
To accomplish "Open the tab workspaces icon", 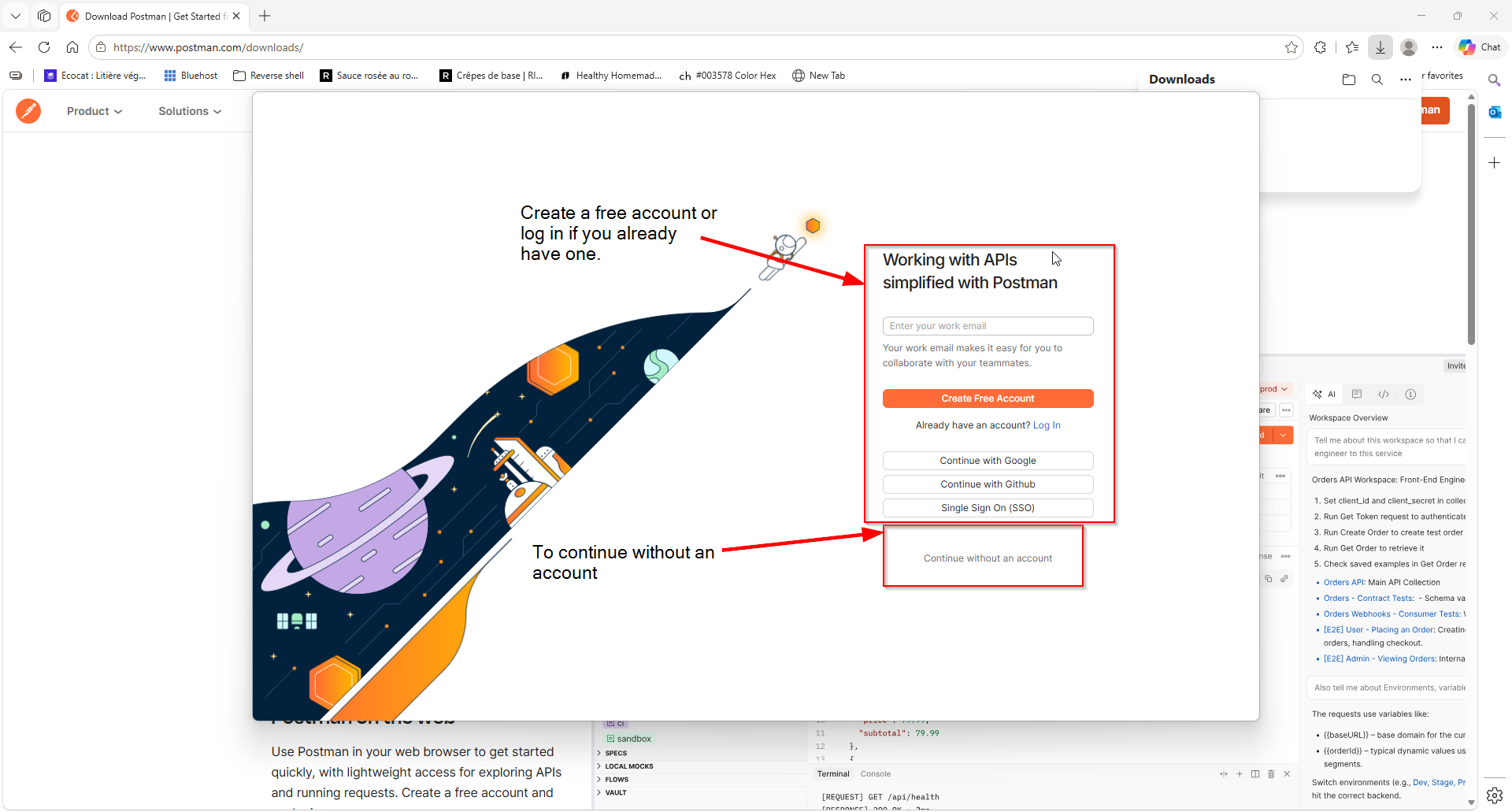I will click(44, 16).
